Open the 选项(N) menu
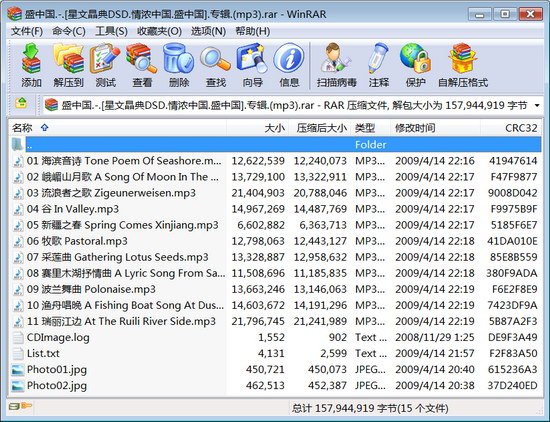 pos(208,31)
